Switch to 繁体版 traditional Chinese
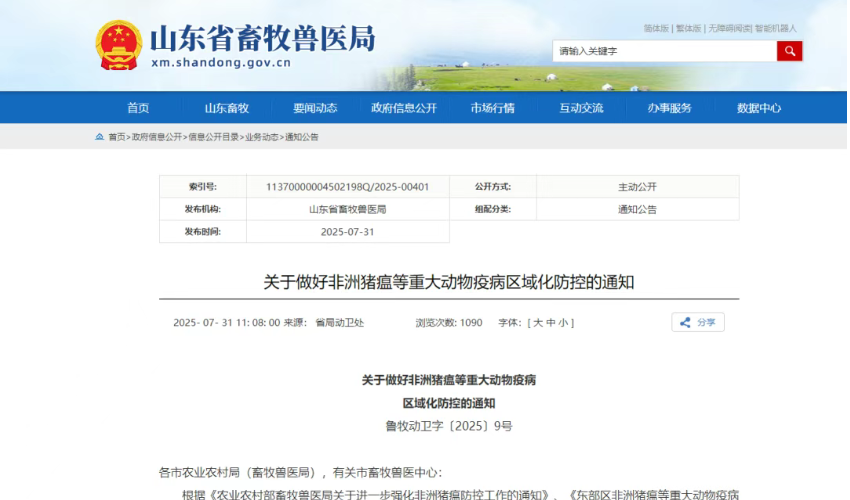Screen dimensions: 850x500 coord(688,28)
